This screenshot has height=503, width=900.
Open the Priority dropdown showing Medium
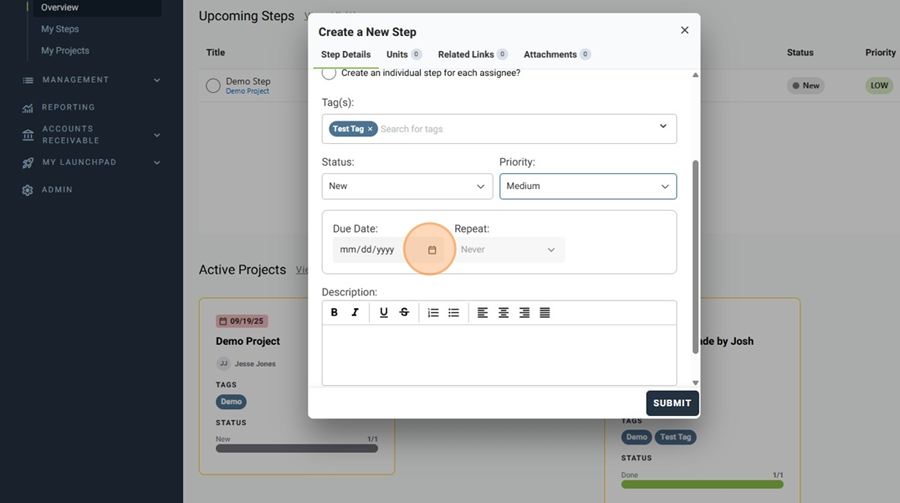pos(588,186)
